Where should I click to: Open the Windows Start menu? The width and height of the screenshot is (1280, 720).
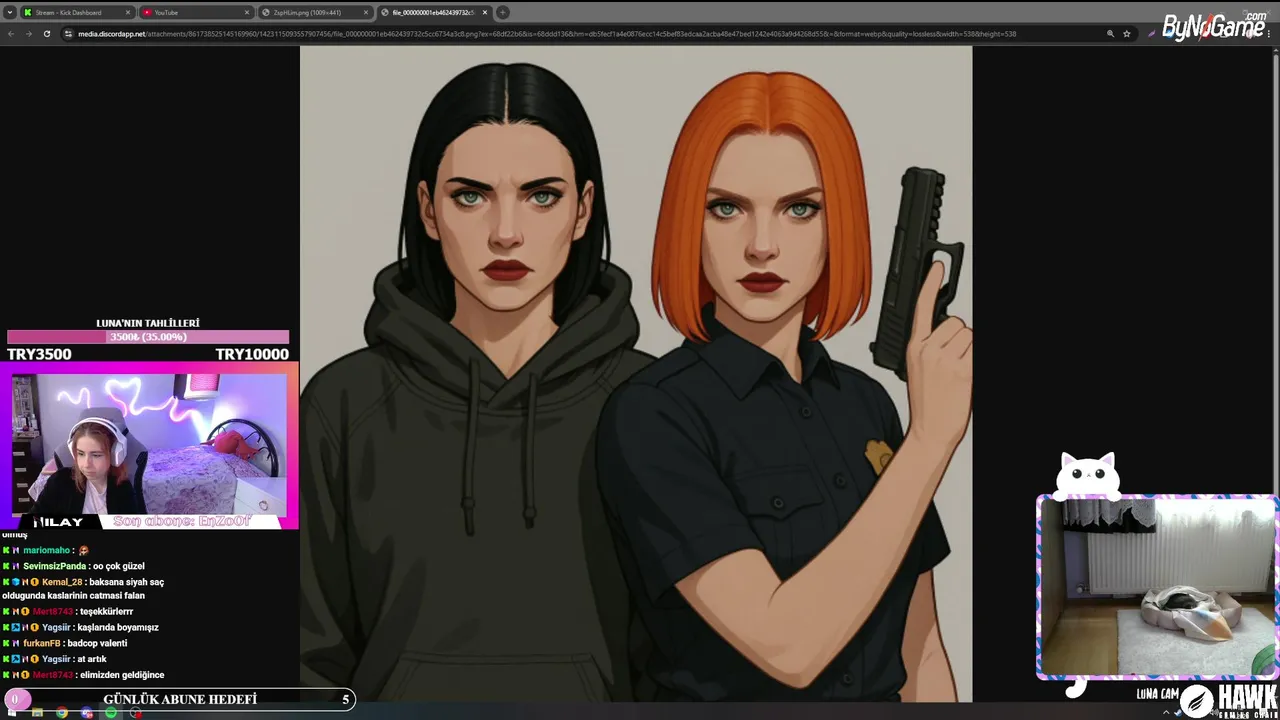[x=12, y=712]
